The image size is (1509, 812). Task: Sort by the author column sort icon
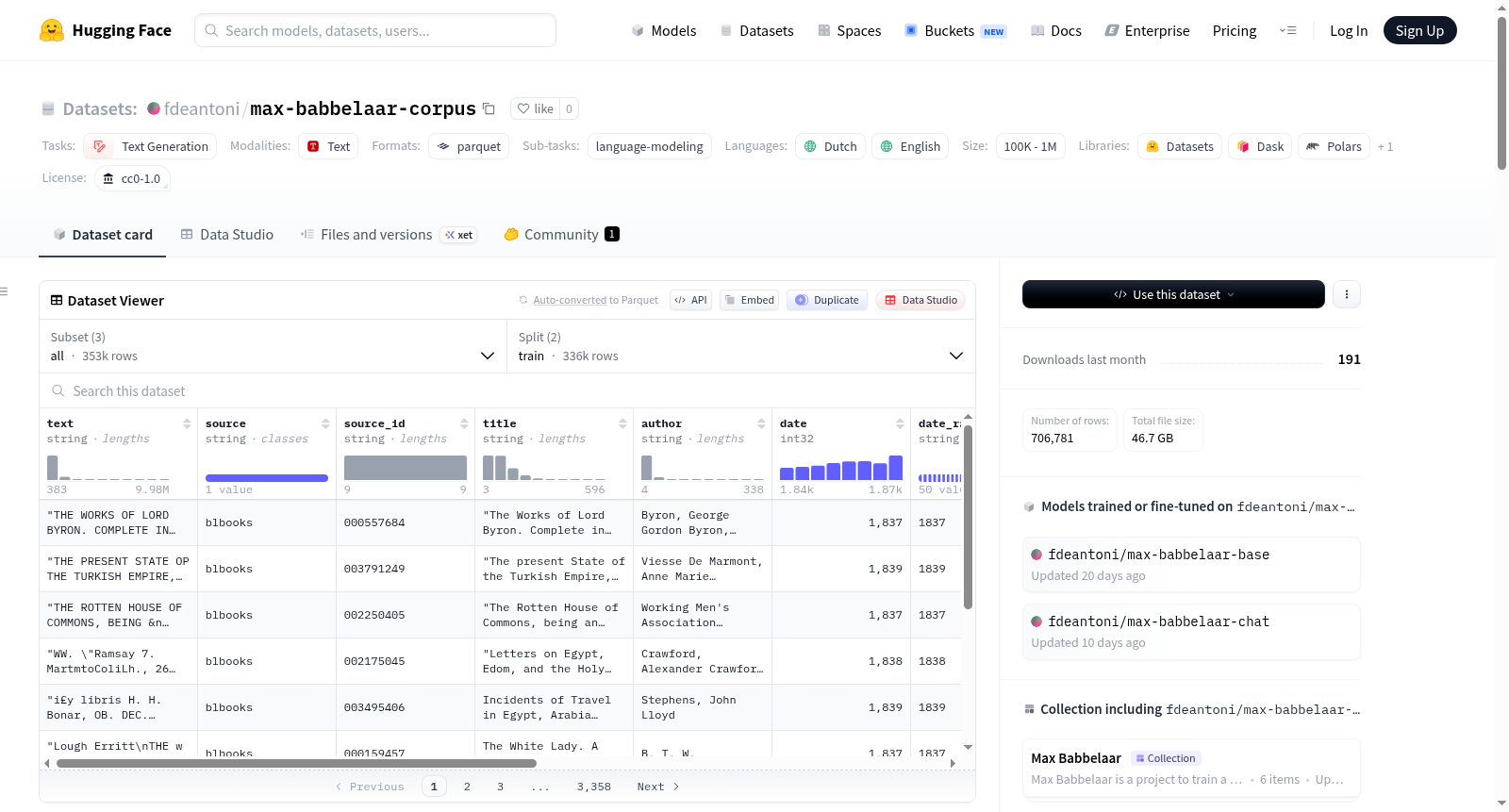(761, 423)
